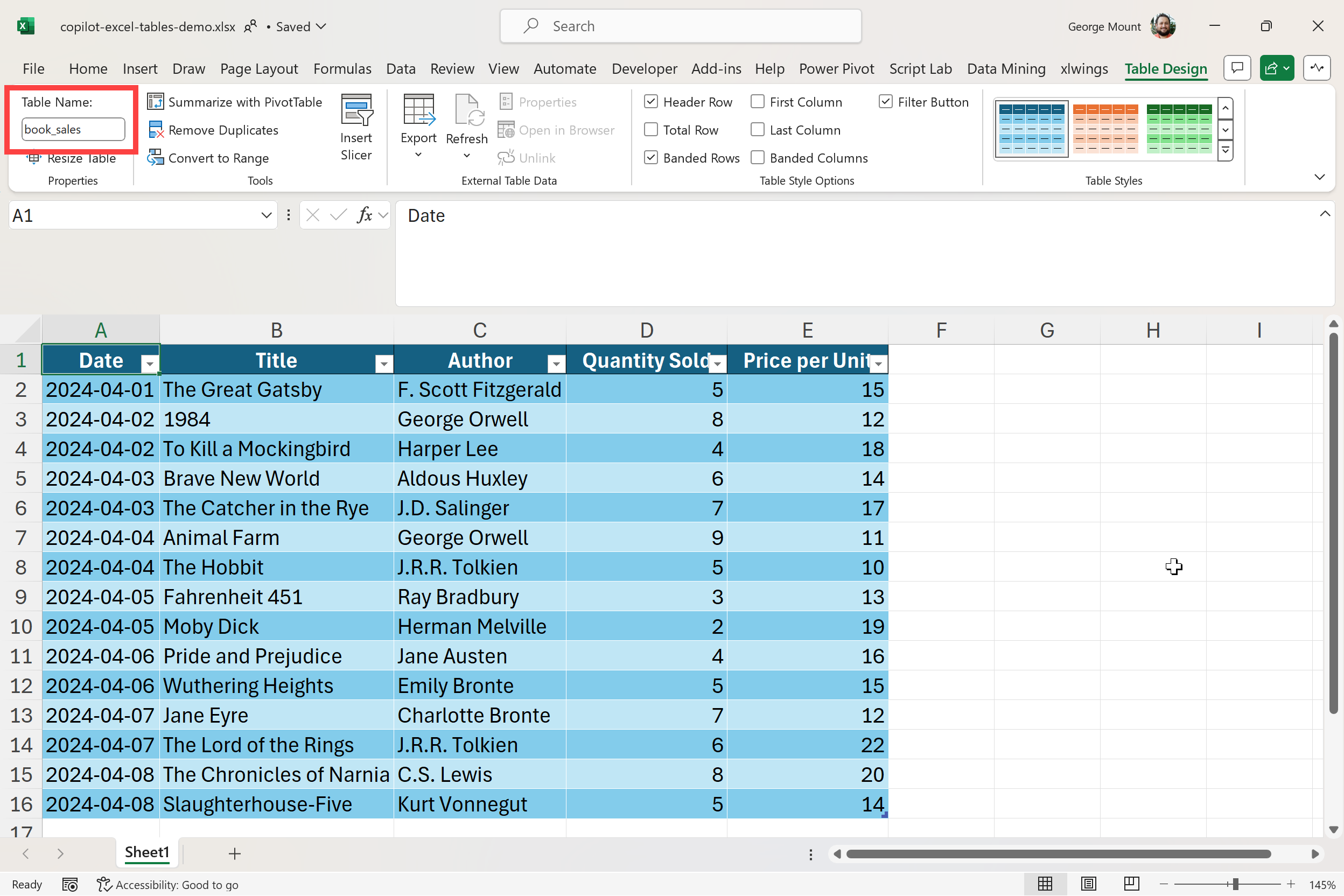
Task: Expand the Export dropdown menu
Action: pyautogui.click(x=418, y=155)
